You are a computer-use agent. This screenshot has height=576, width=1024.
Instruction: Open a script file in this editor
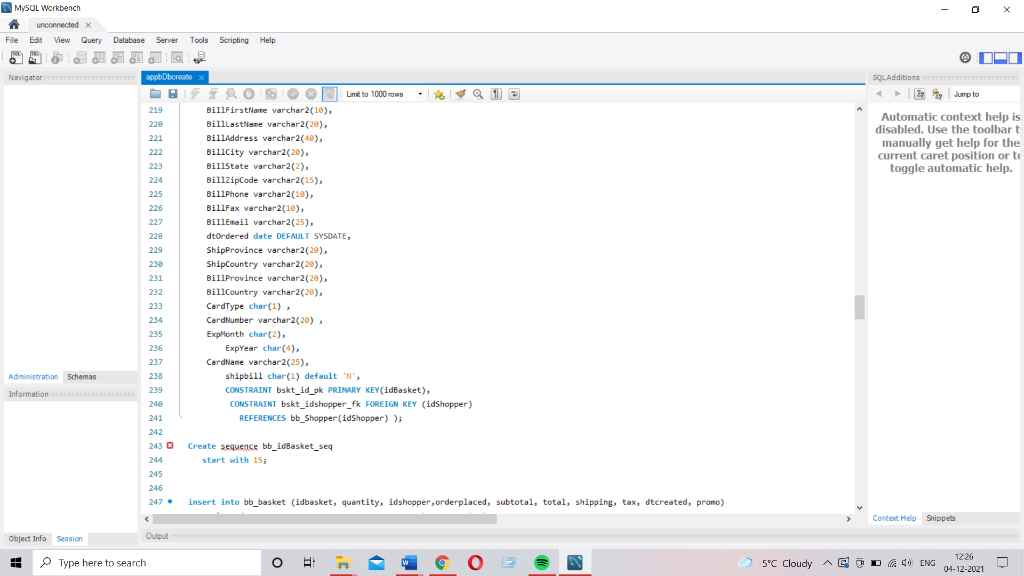(x=155, y=94)
